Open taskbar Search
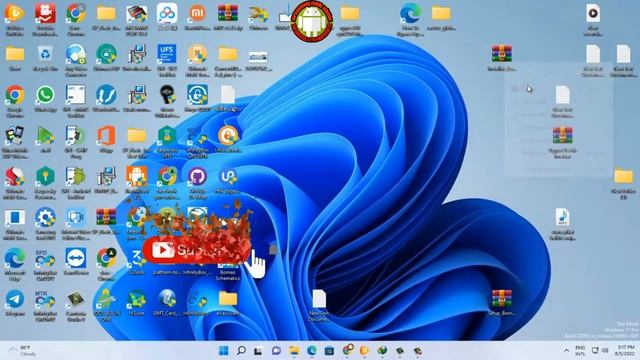Viewport: 640px width, 360px height. tap(241, 351)
